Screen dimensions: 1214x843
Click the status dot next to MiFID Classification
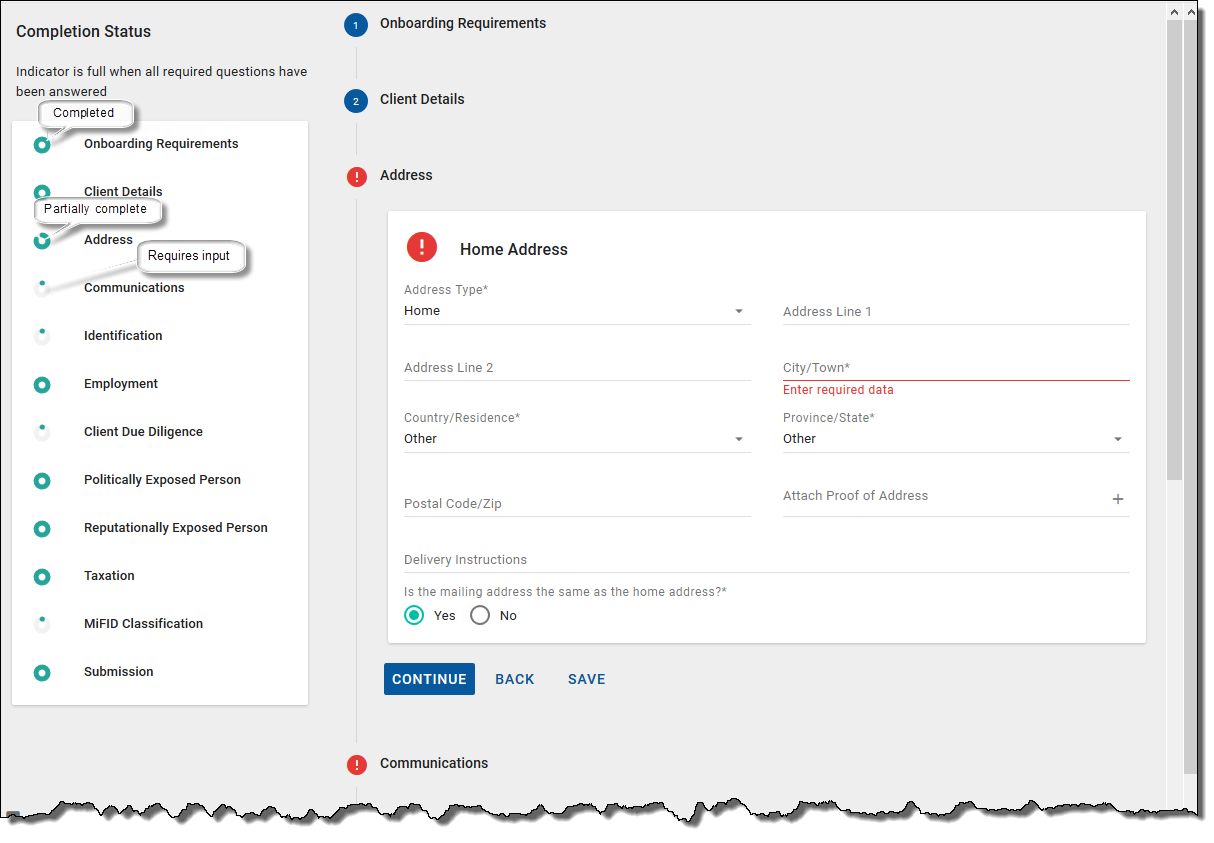pyautogui.click(x=41, y=623)
